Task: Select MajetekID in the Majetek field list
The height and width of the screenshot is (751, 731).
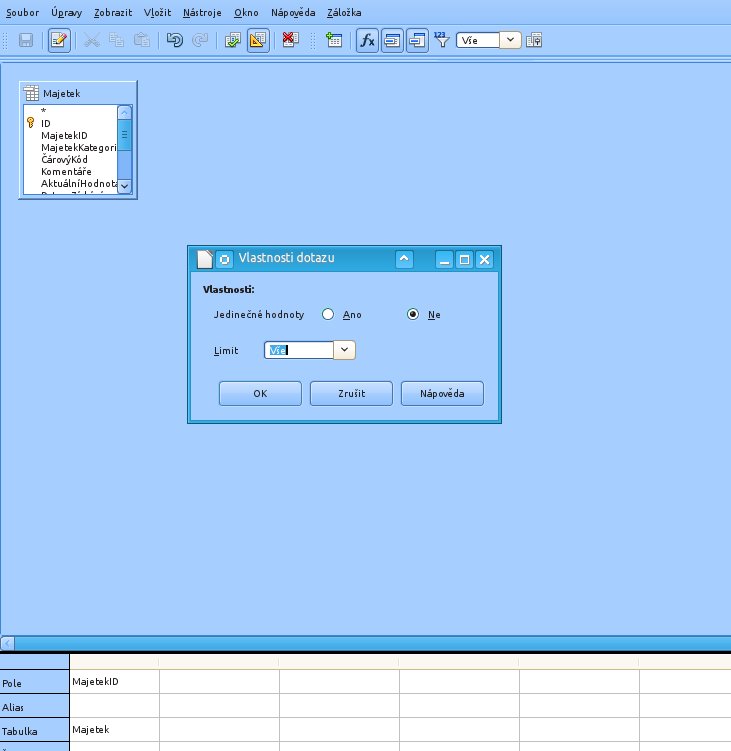Action: [64, 136]
